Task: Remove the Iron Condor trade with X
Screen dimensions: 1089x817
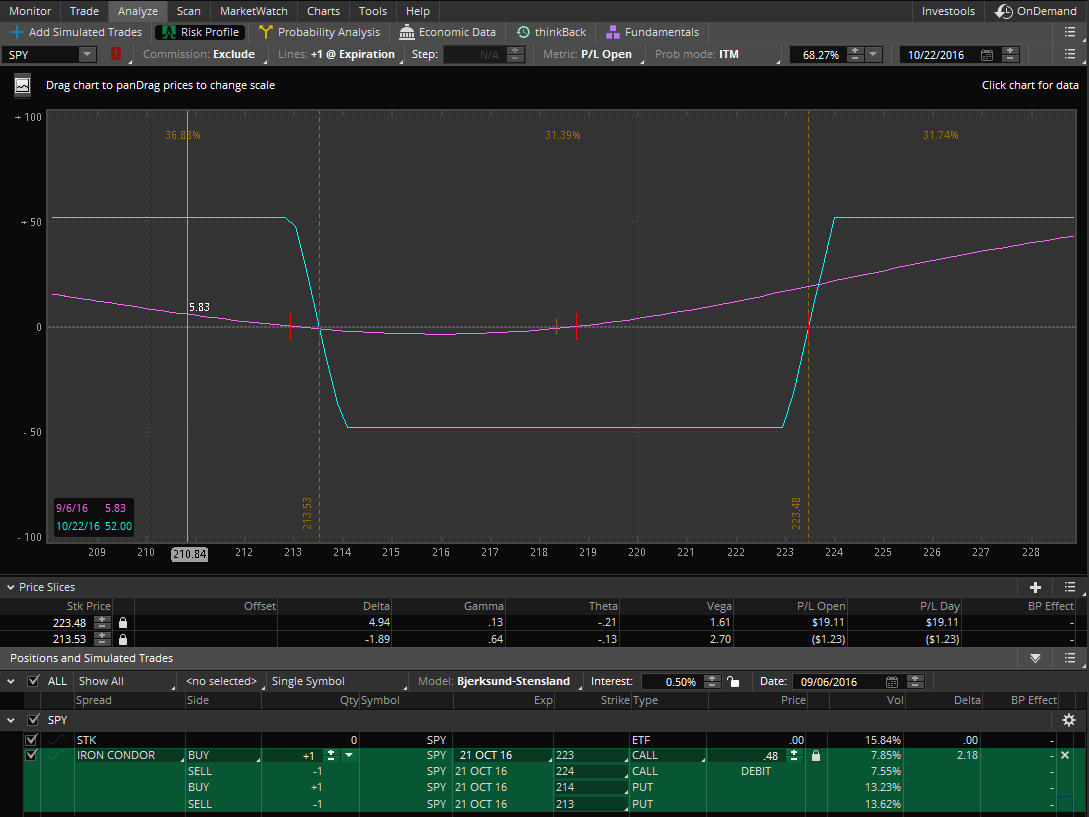Action: (x=1064, y=755)
